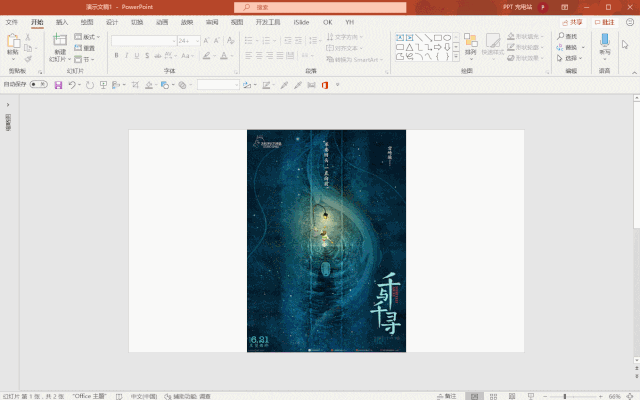Click the Save icon in quick access toolbar
The height and width of the screenshot is (400, 640).
58,85
